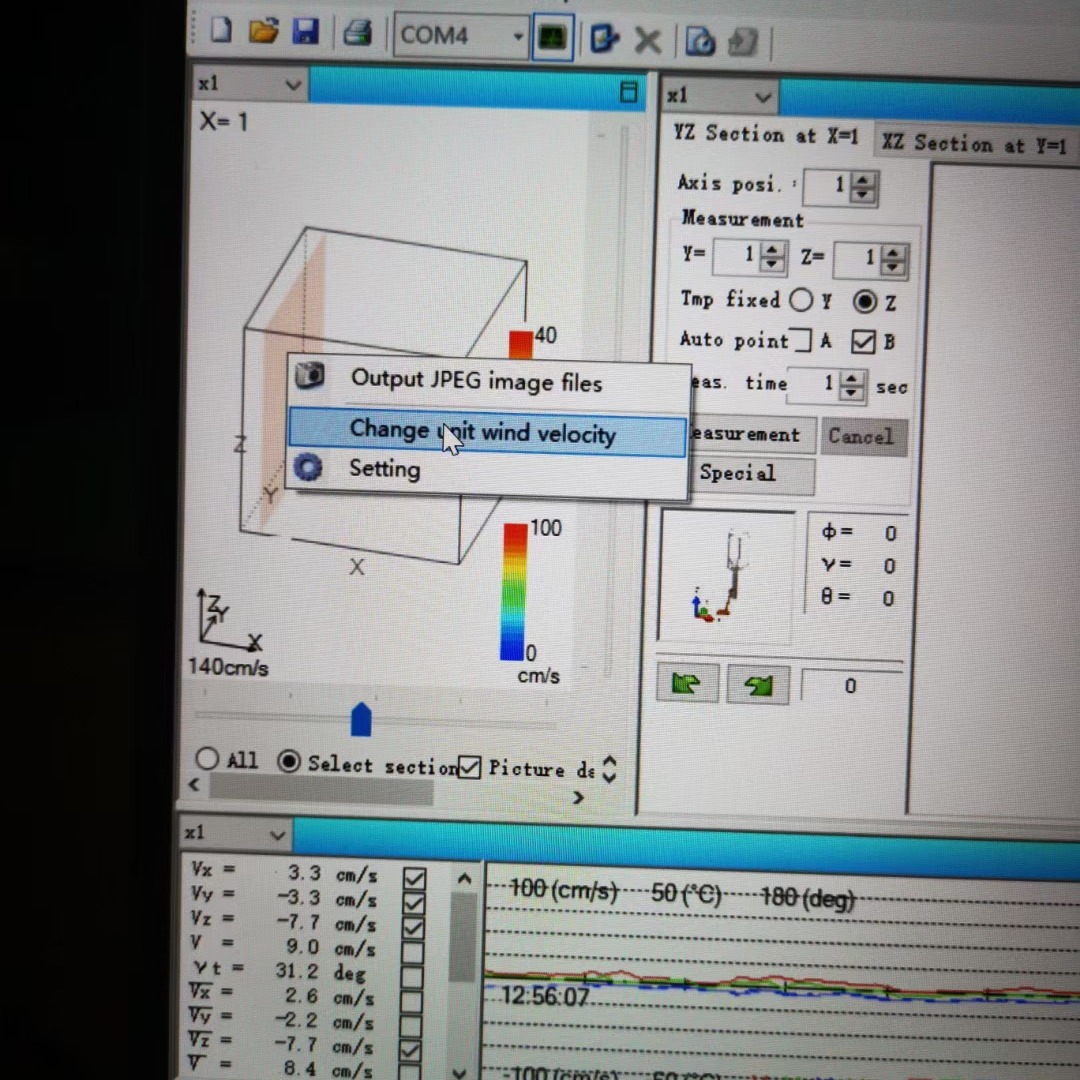
Task: Click the rotation angle field showing 0
Action: [x=851, y=685]
